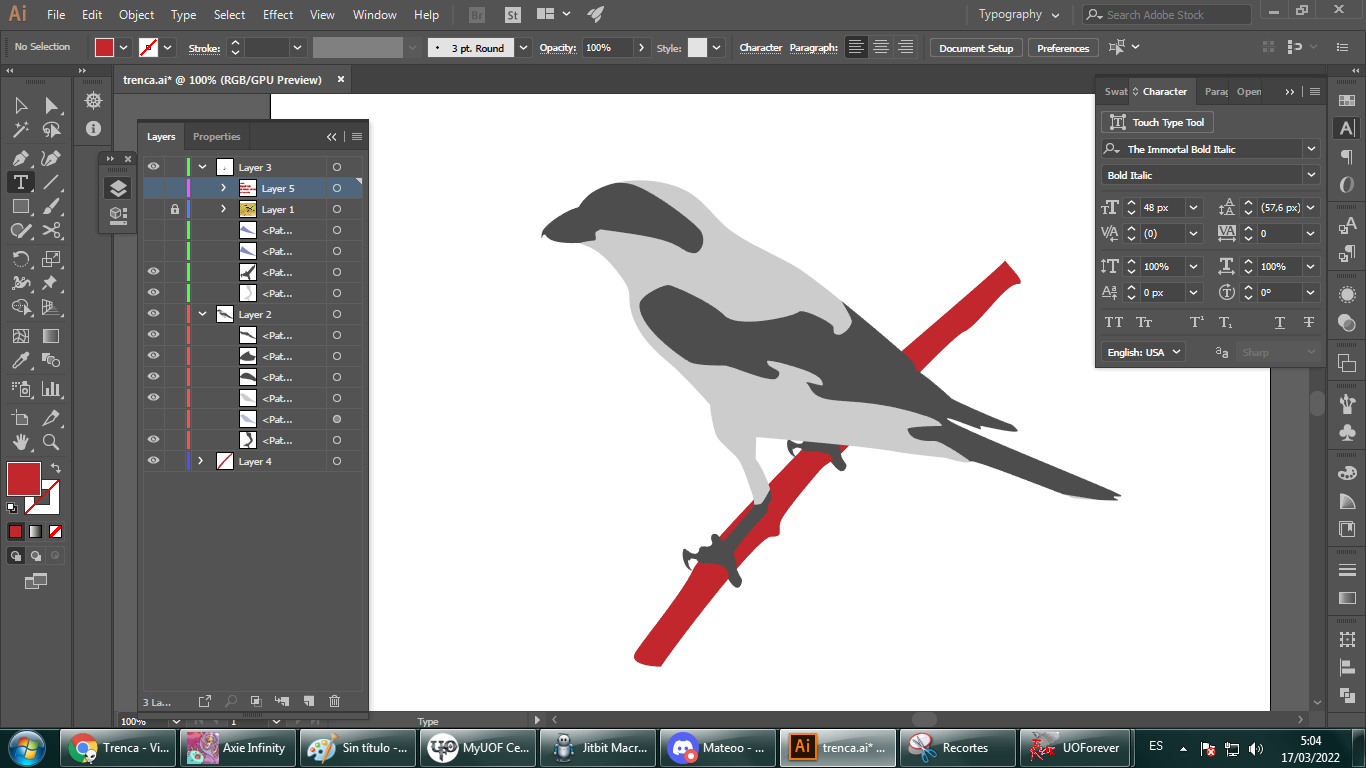Align text right in control bar
This screenshot has height=768, width=1366.
(x=906, y=47)
